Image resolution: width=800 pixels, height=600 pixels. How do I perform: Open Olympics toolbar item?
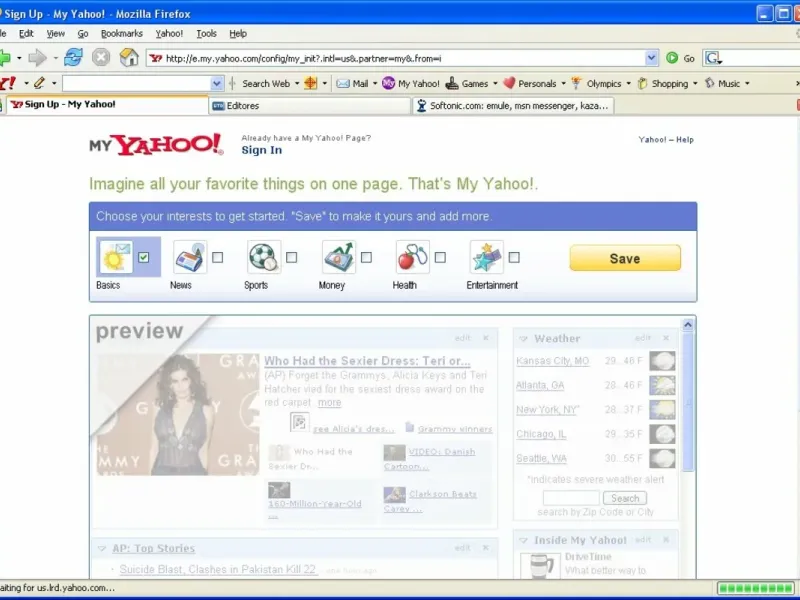tap(596, 83)
